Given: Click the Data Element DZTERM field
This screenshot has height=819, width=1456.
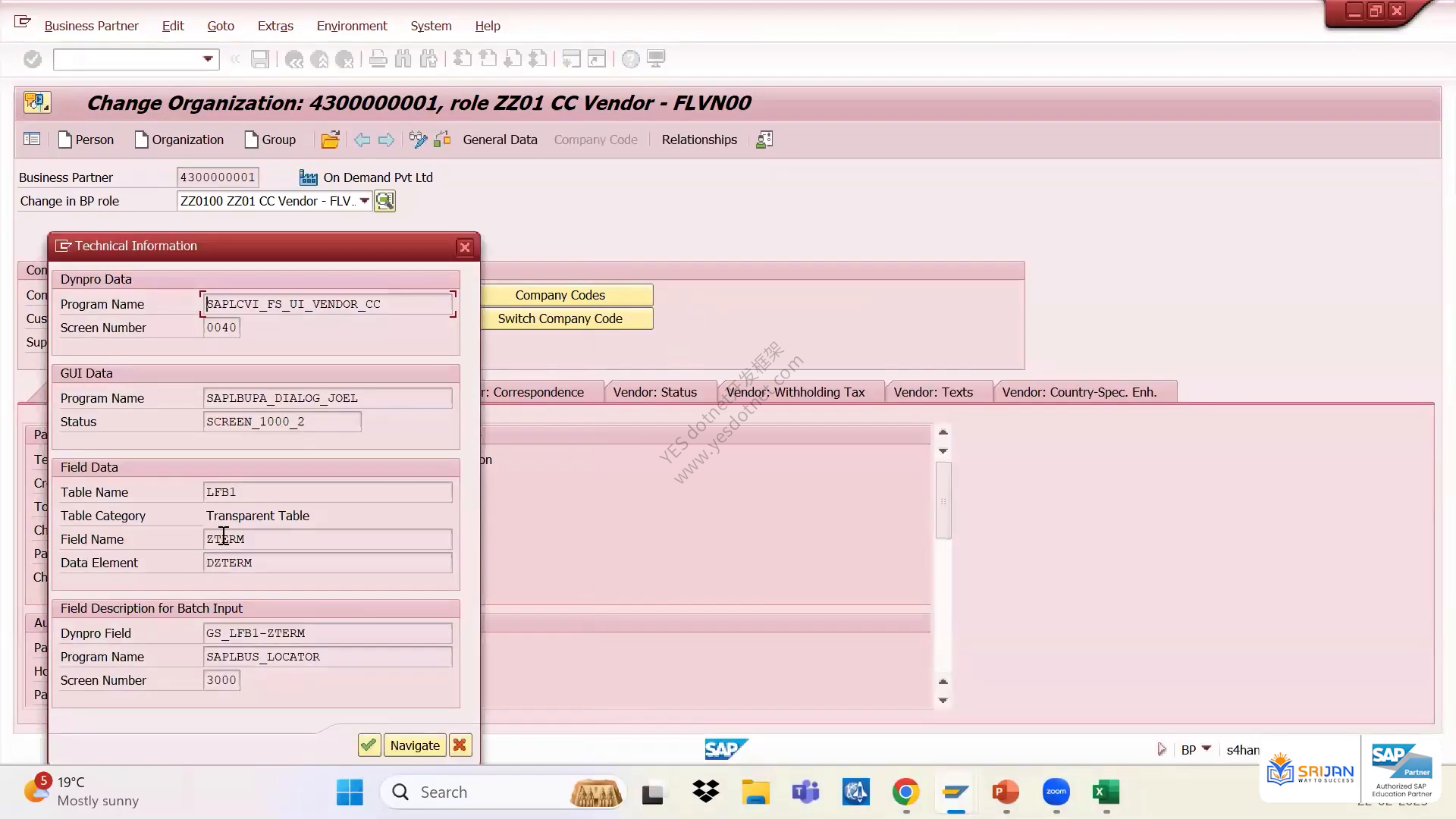Looking at the screenshot, I should point(328,563).
